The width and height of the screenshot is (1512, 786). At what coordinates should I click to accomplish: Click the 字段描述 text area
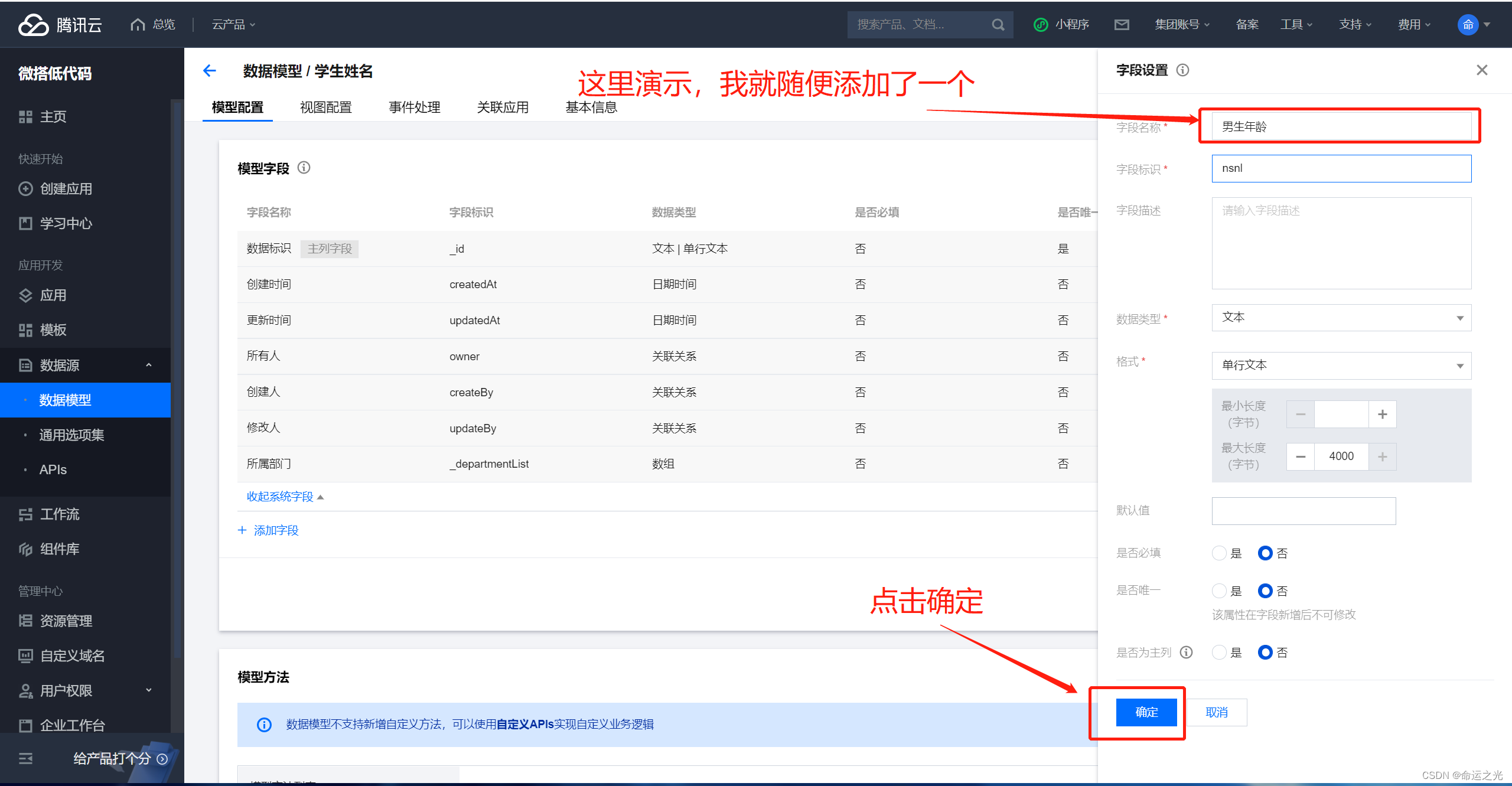[1341, 243]
